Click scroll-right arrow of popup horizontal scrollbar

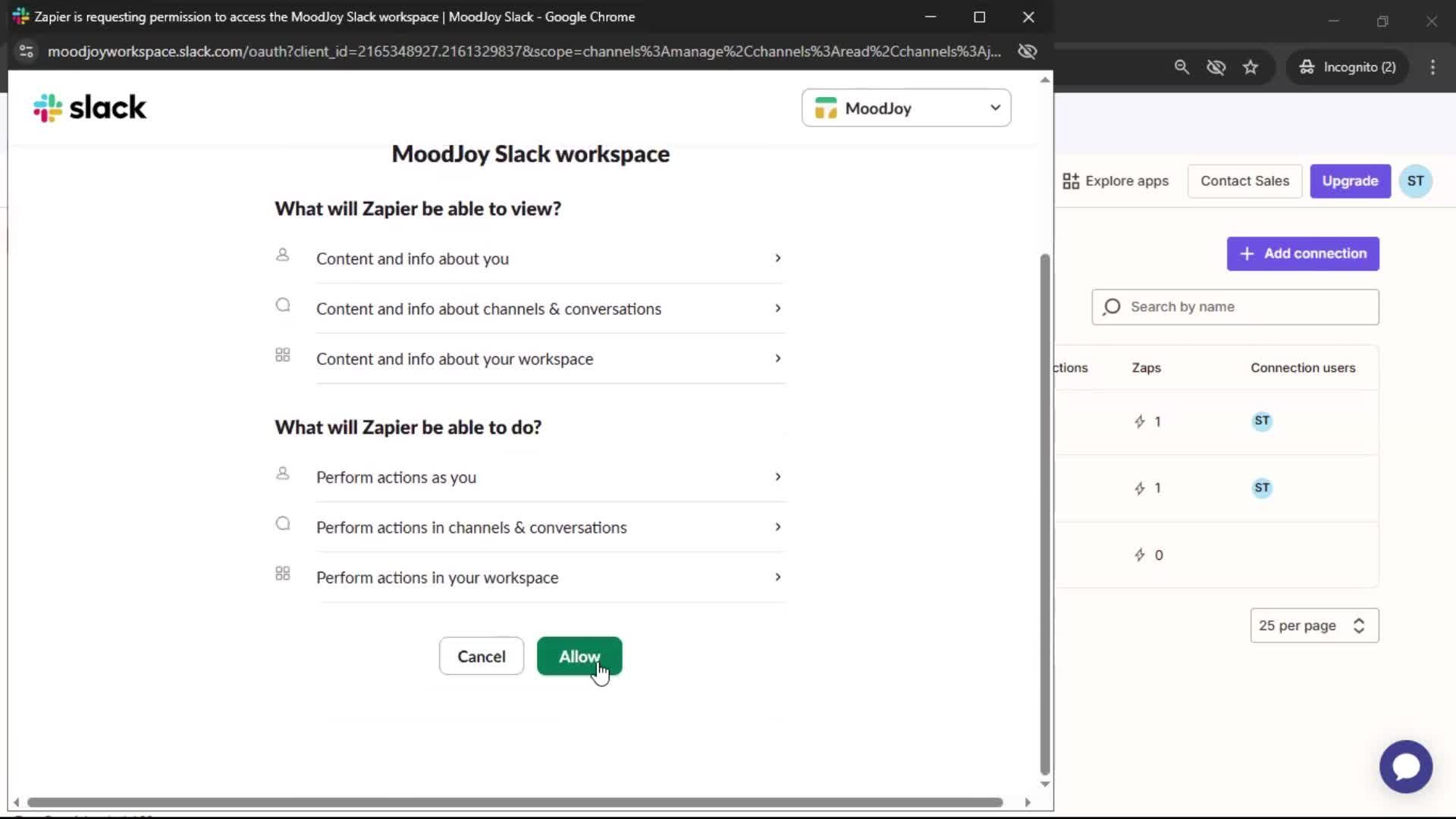point(1028,802)
